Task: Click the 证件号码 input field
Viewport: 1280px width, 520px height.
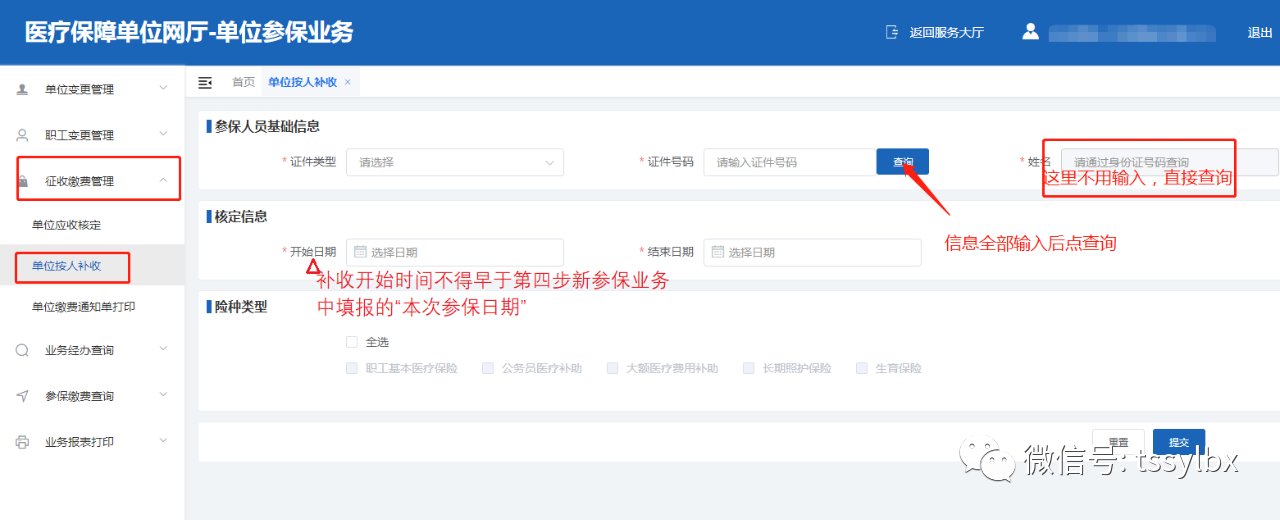Action: click(x=790, y=162)
